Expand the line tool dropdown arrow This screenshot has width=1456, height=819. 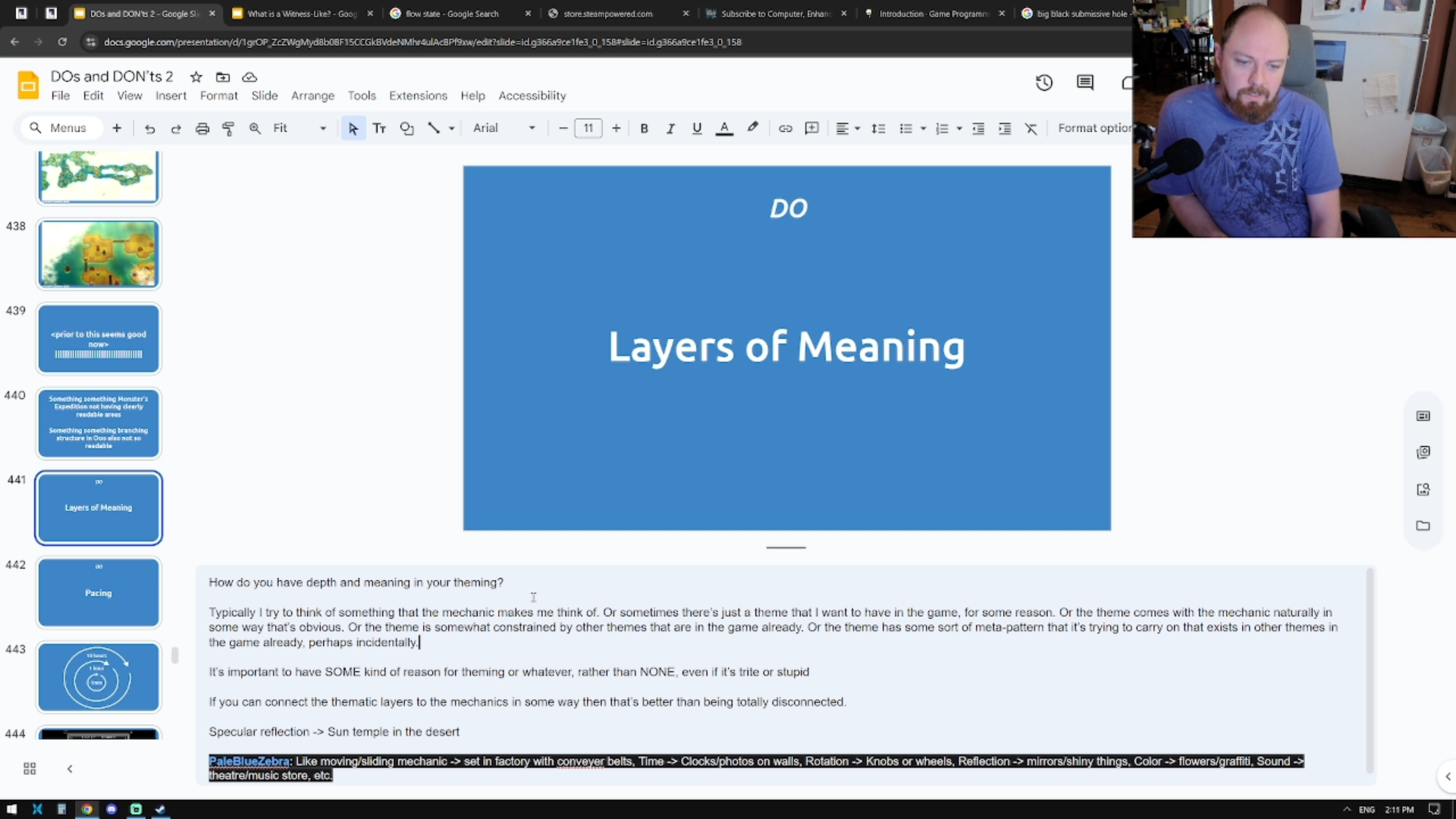pos(452,128)
